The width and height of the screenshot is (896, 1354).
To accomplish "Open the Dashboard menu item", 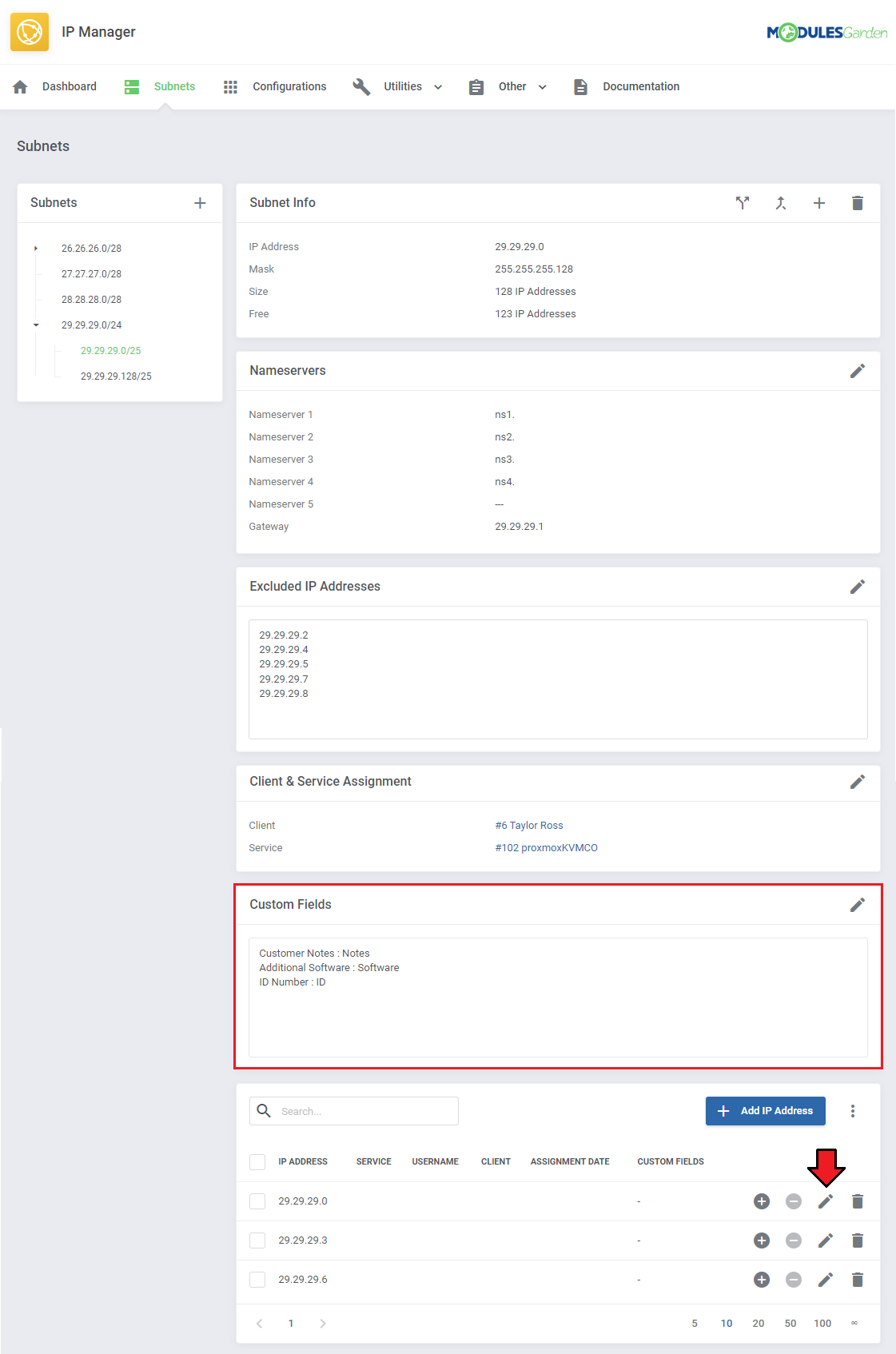I will [70, 86].
